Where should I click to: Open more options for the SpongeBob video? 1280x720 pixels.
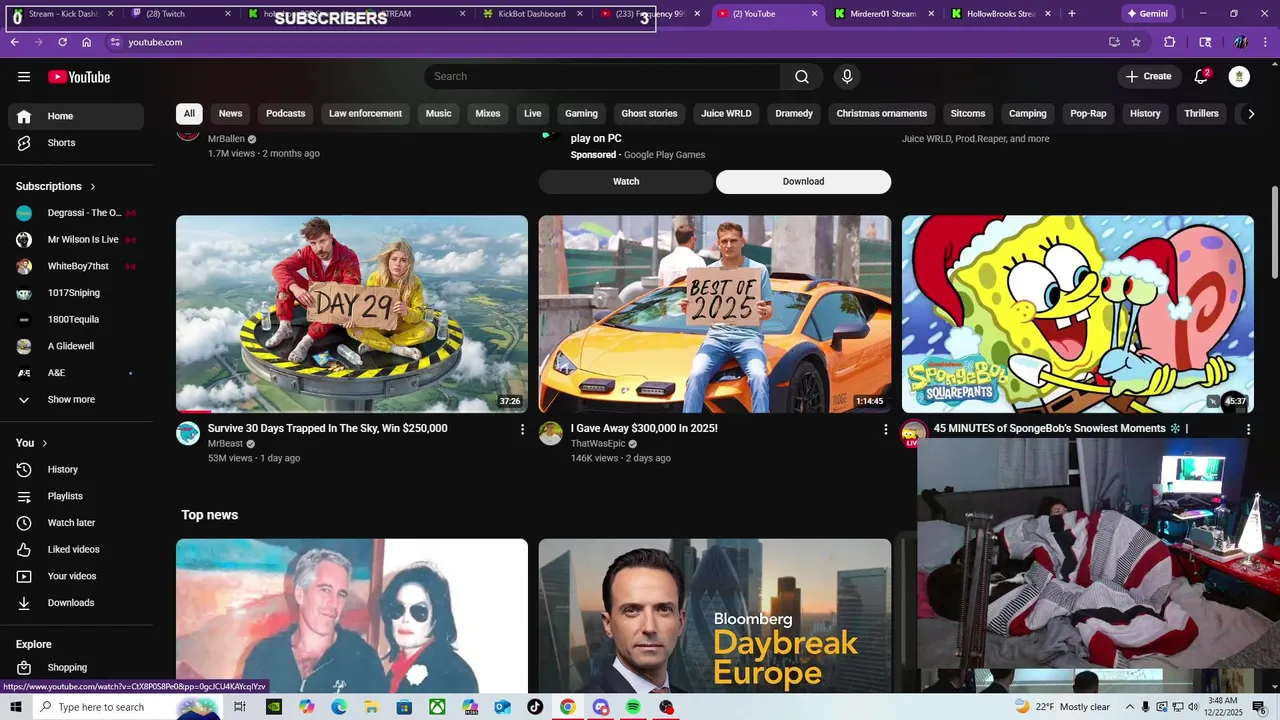[1248, 429]
